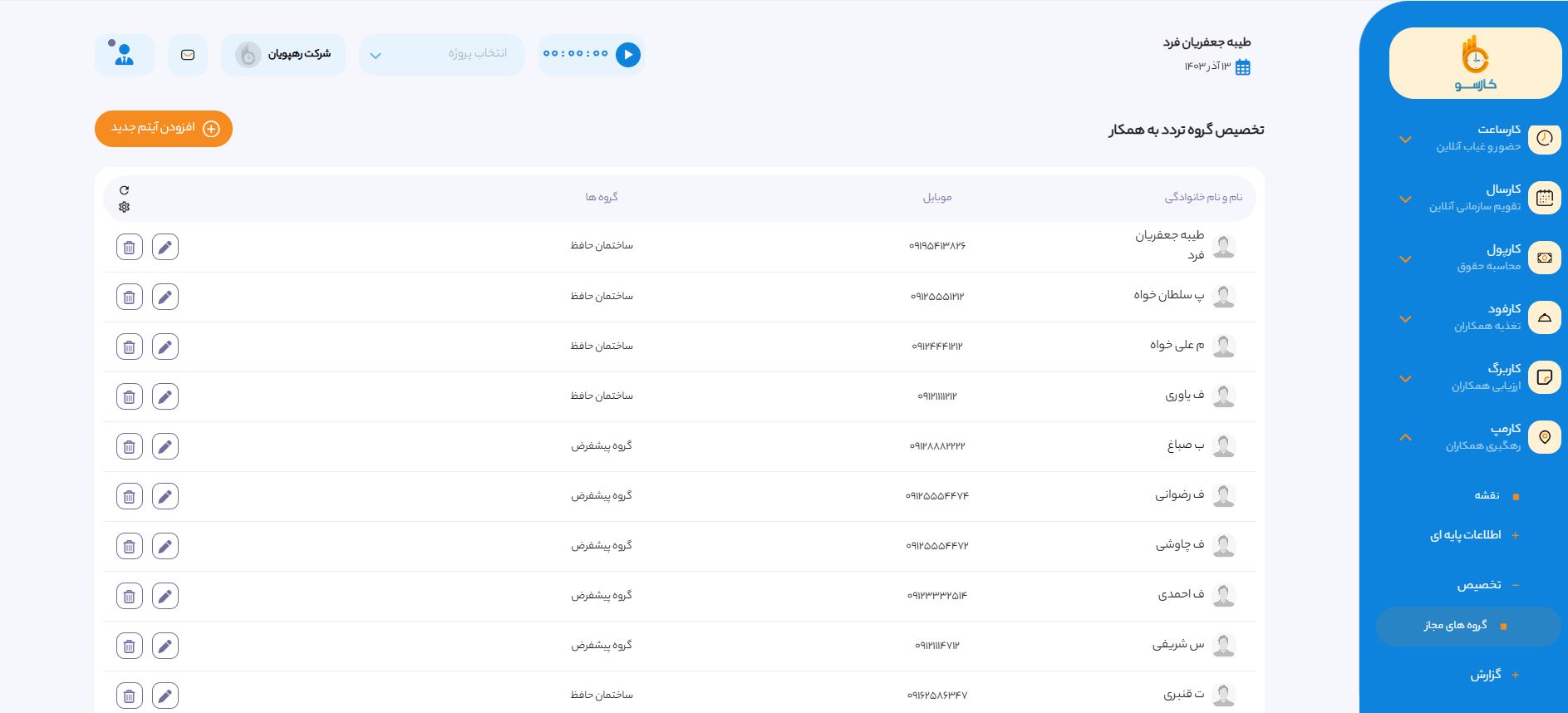Viewport: 1568px width, 713px height.
Task: Delete the row for پ سلطان خواه
Action: pos(130,297)
